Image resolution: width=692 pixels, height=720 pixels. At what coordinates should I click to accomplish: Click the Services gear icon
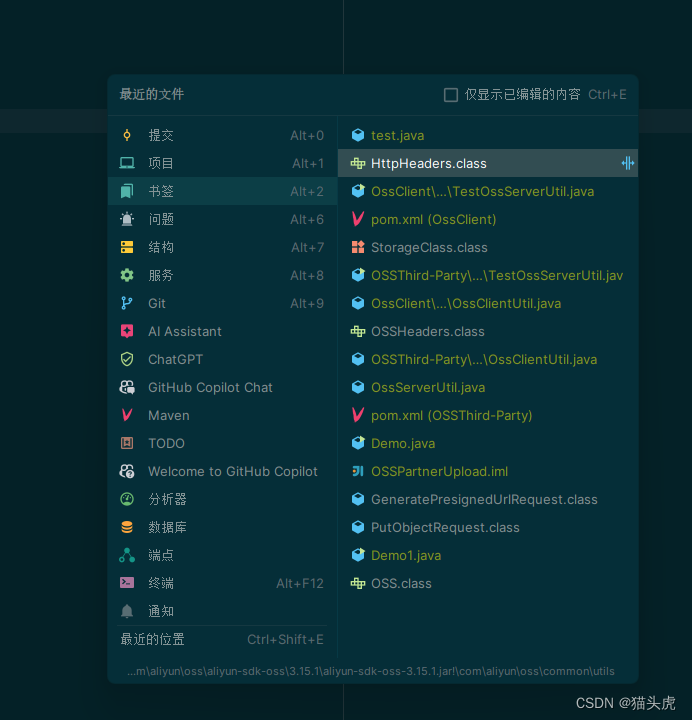click(127, 276)
